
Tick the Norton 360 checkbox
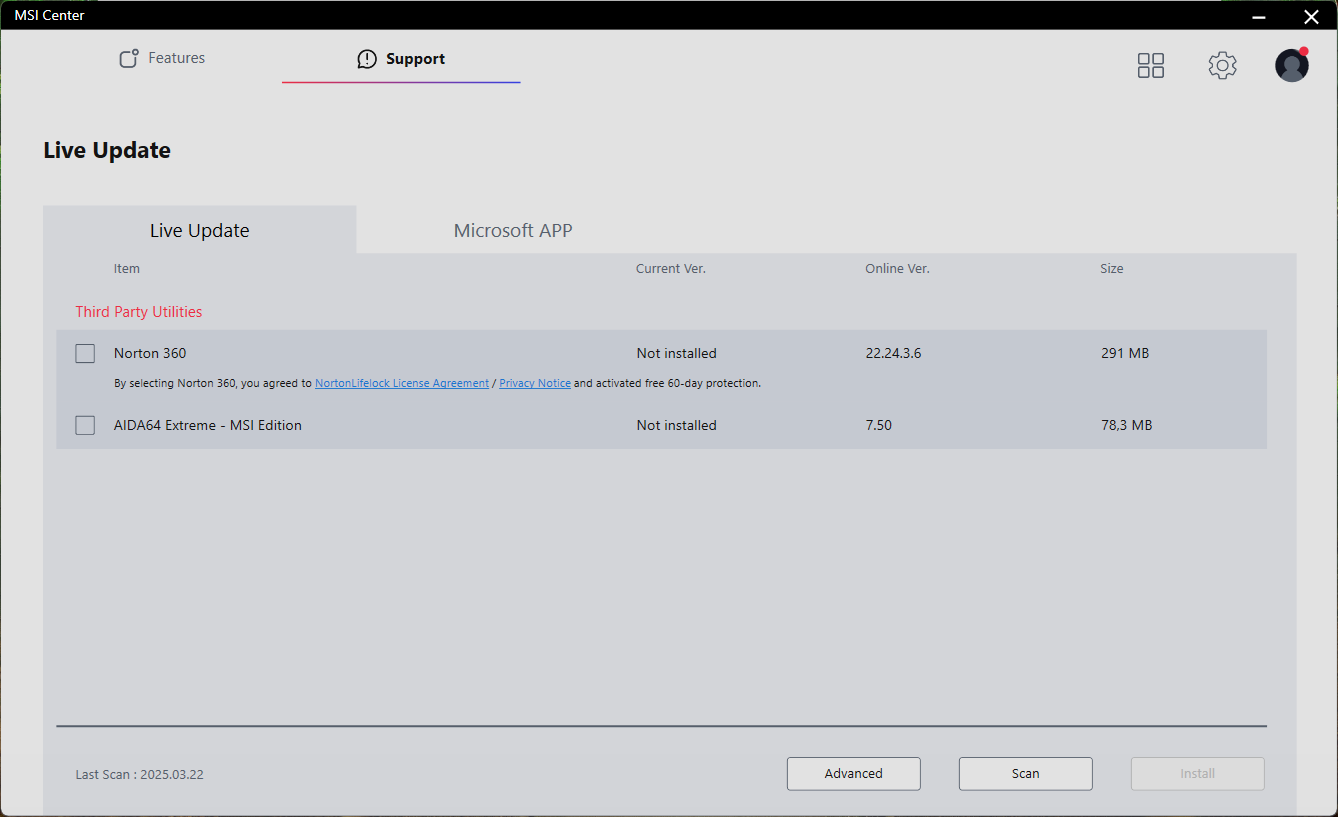[85, 353]
